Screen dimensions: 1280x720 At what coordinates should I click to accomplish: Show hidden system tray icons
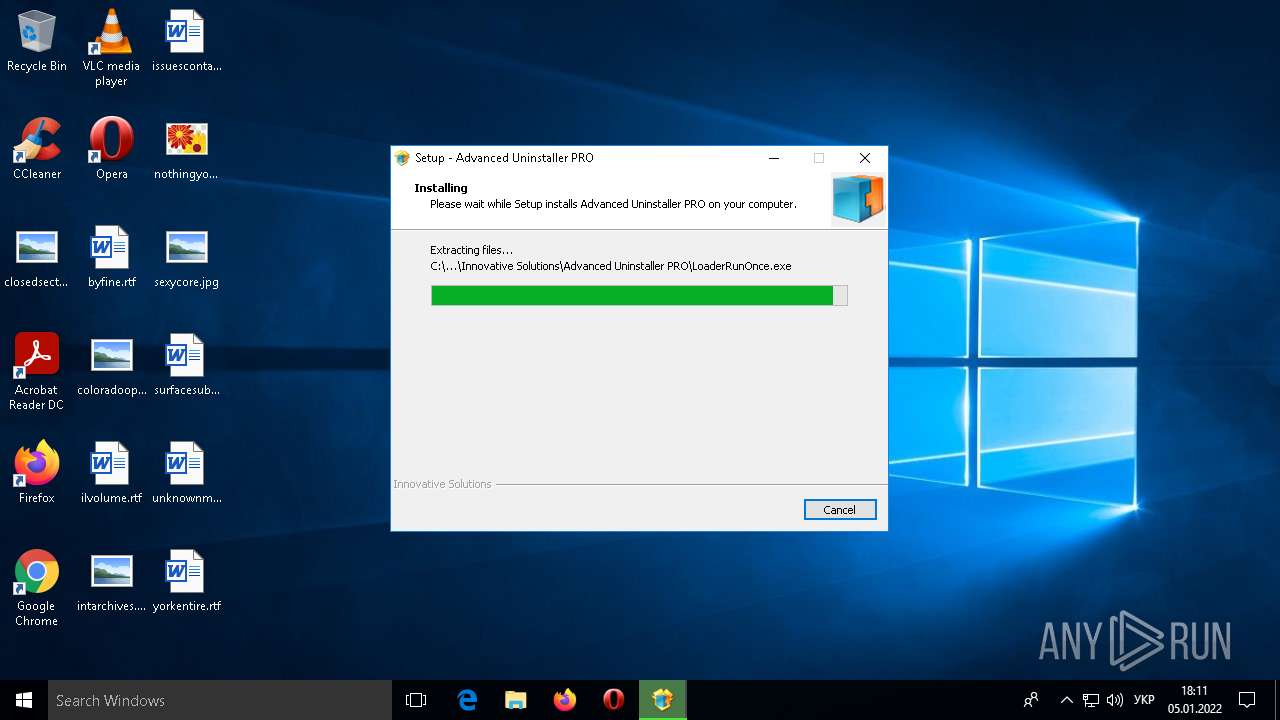click(x=1066, y=700)
